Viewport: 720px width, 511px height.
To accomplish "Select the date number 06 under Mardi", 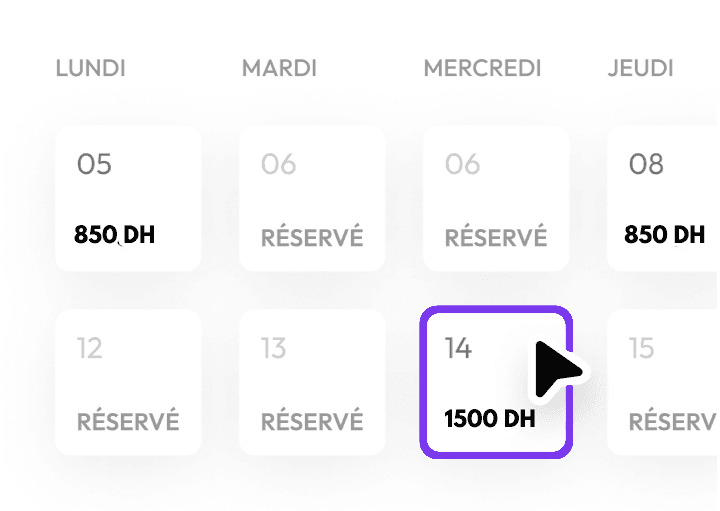I will tap(278, 164).
